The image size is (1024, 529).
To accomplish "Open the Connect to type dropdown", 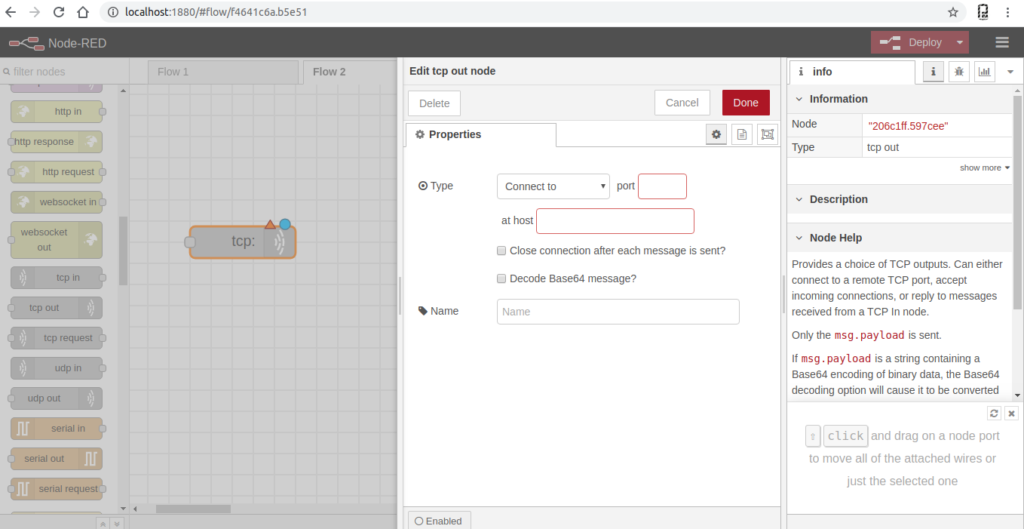I will point(553,186).
